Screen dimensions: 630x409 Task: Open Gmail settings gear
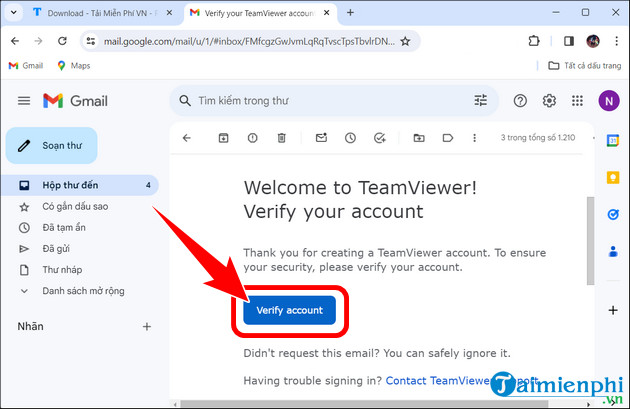[549, 101]
